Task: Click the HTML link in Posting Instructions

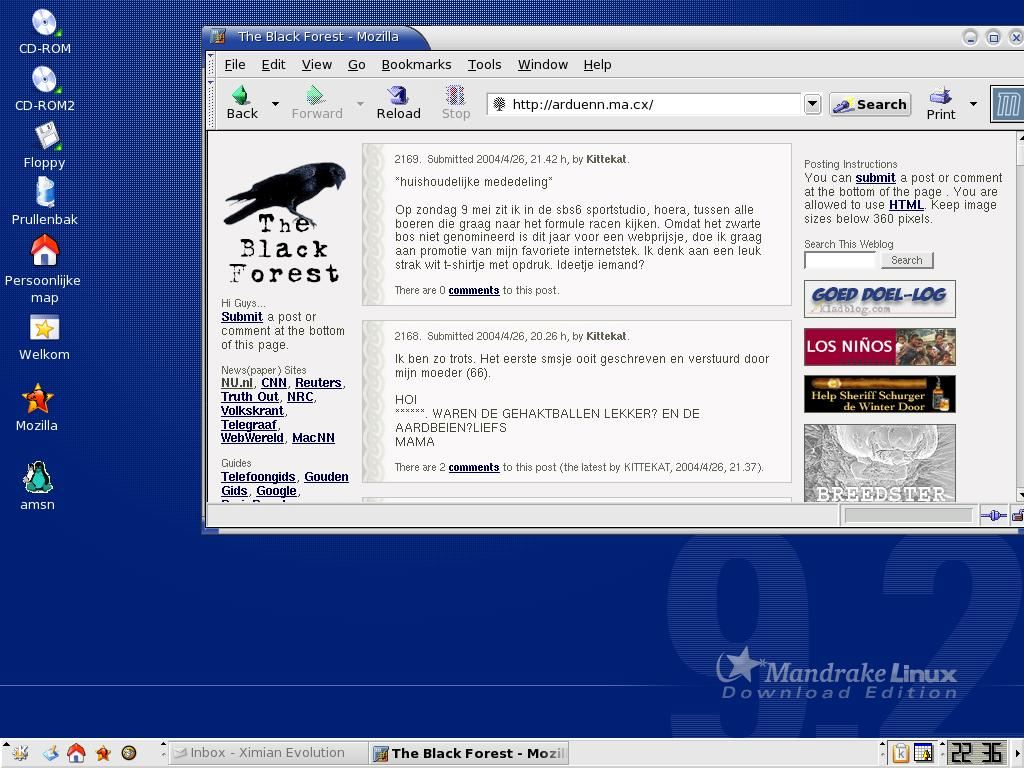Action: click(906, 204)
